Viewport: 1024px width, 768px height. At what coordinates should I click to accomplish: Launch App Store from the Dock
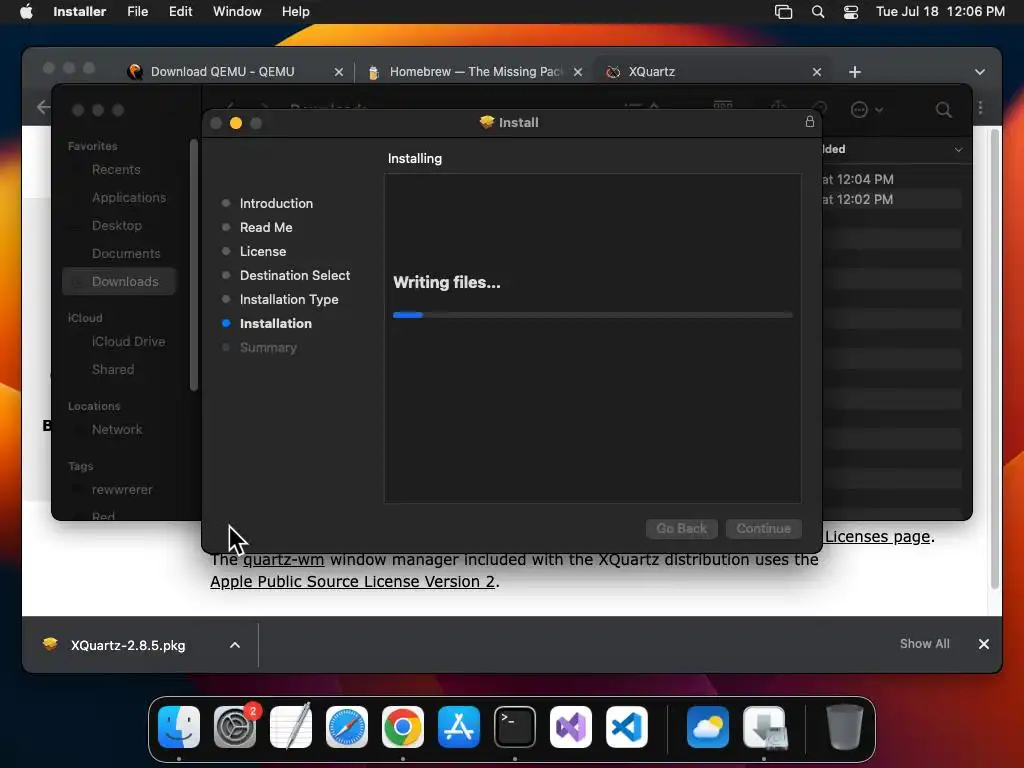458,727
